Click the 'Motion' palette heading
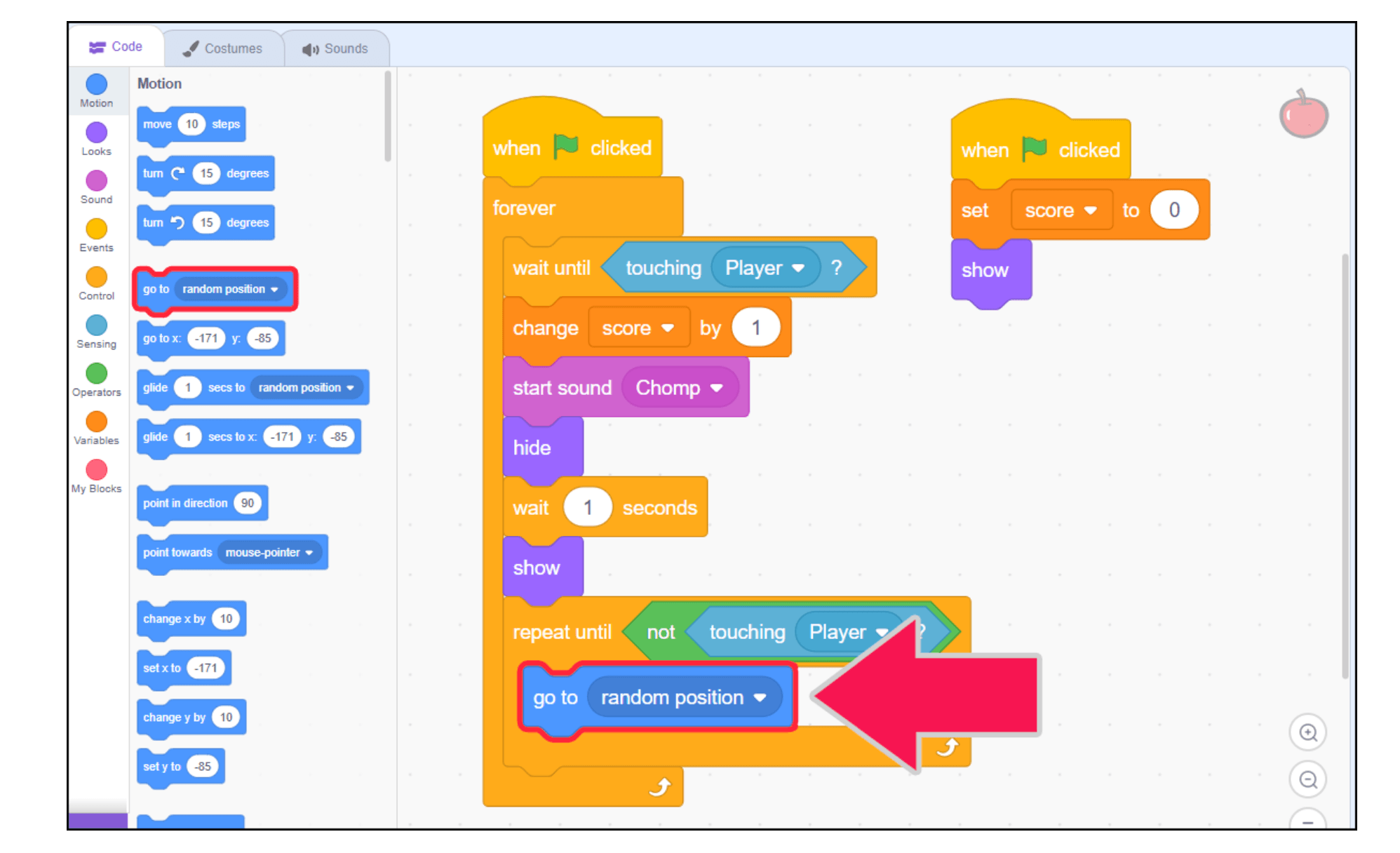 coord(159,83)
